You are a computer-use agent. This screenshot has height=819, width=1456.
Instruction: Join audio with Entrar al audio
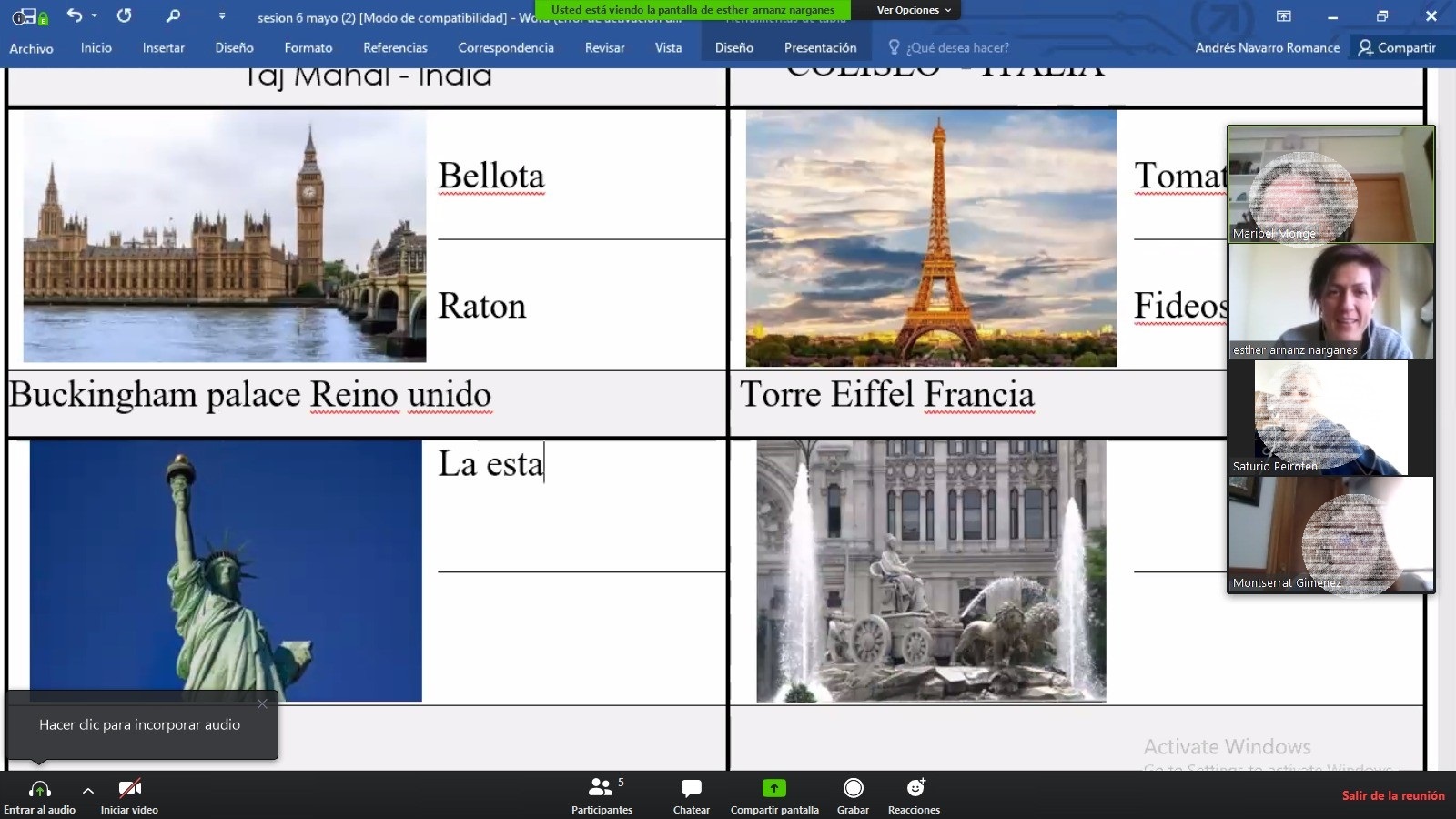tap(39, 795)
